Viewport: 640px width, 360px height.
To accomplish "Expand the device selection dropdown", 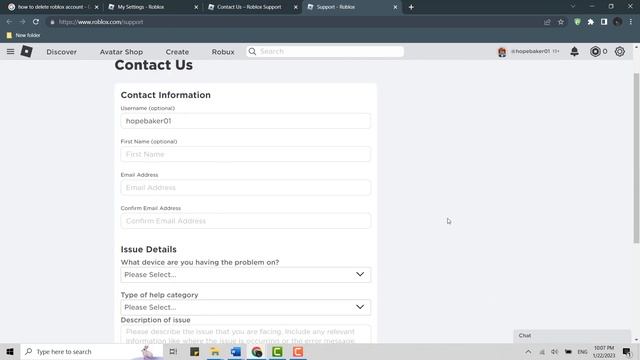I will click(x=246, y=275).
